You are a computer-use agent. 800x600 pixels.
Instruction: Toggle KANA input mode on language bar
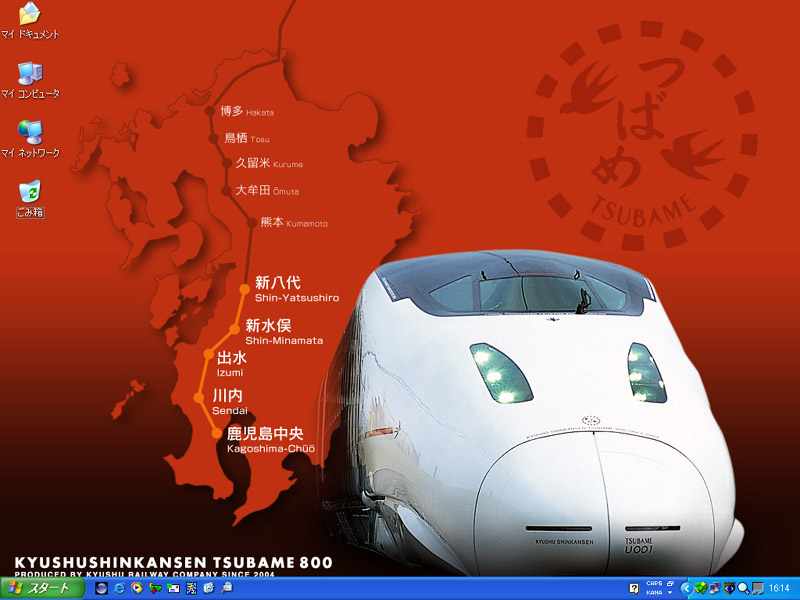tap(654, 593)
